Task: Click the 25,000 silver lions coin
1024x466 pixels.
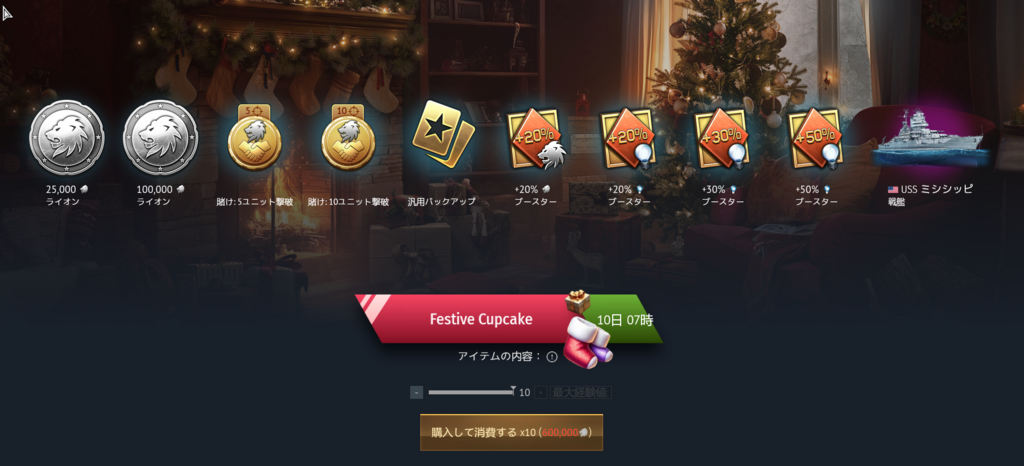Action: tap(67, 138)
